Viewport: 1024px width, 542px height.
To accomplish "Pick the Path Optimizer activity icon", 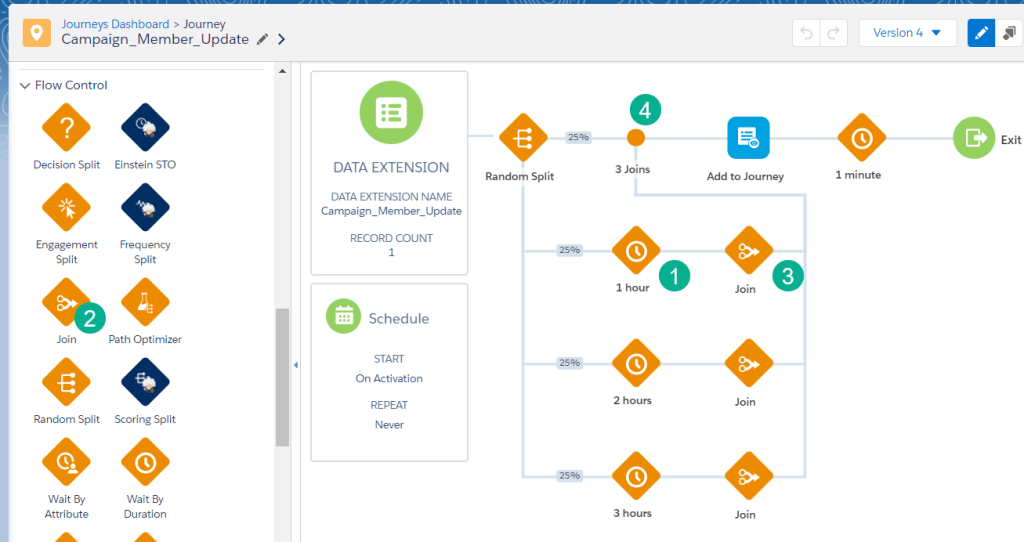I will click(145, 303).
